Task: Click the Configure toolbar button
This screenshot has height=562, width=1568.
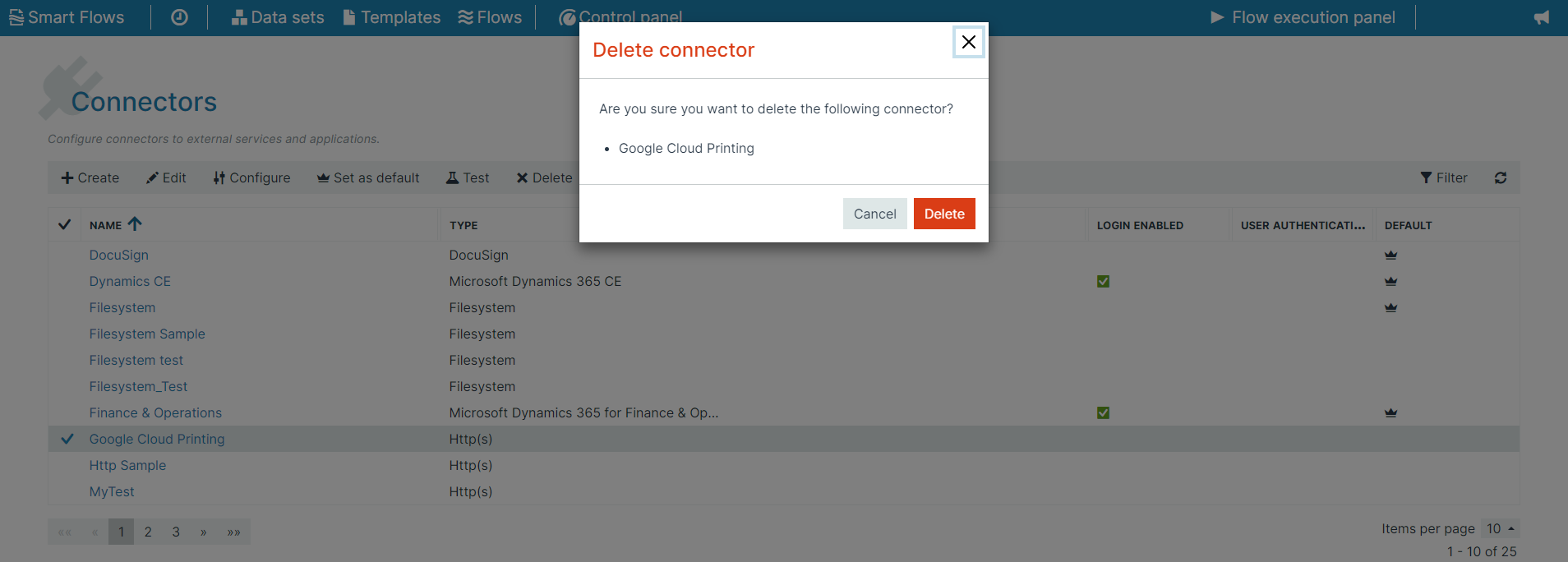Action: pyautogui.click(x=251, y=177)
